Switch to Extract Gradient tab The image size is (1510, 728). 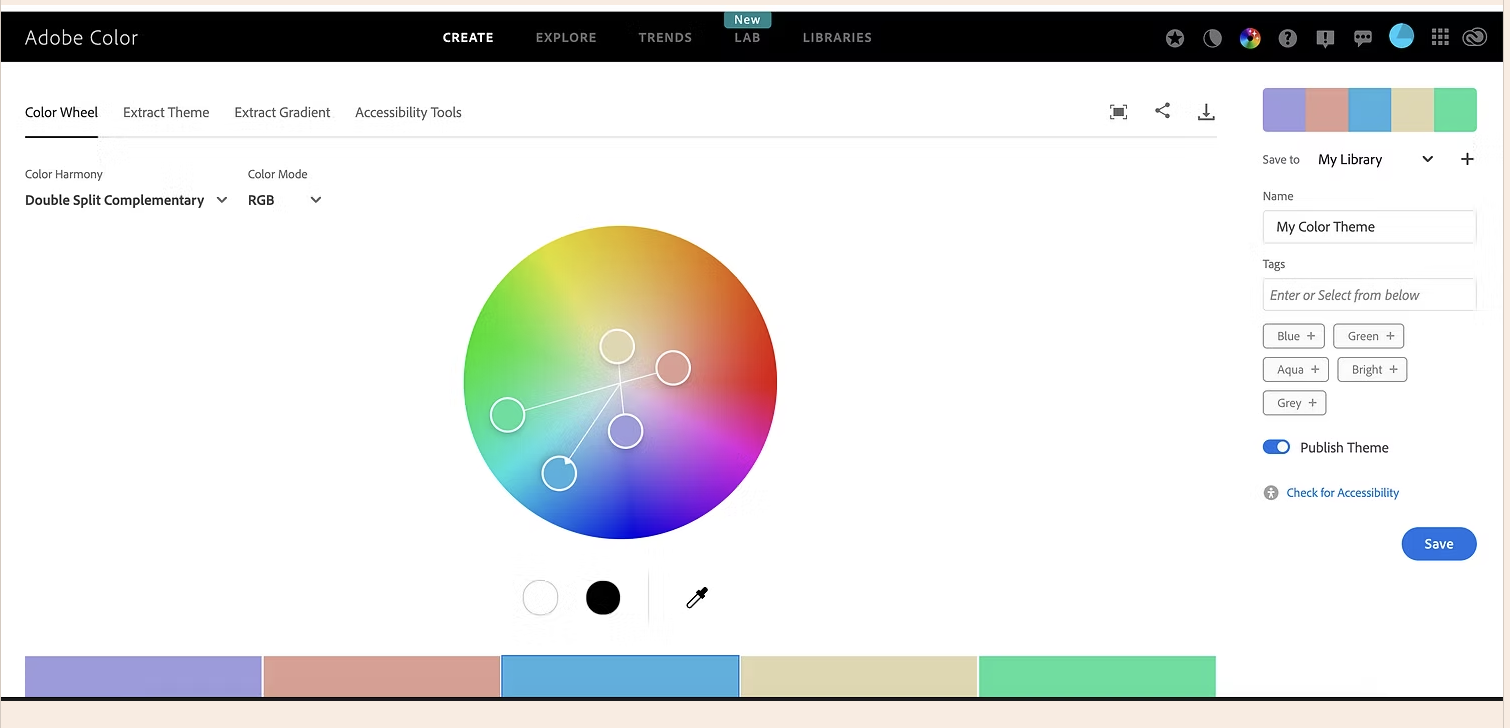pos(282,112)
